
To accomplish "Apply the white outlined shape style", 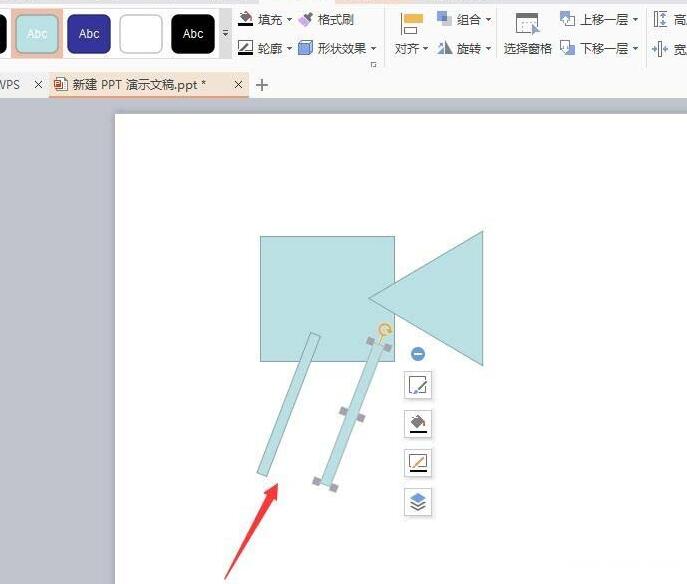I will point(141,34).
